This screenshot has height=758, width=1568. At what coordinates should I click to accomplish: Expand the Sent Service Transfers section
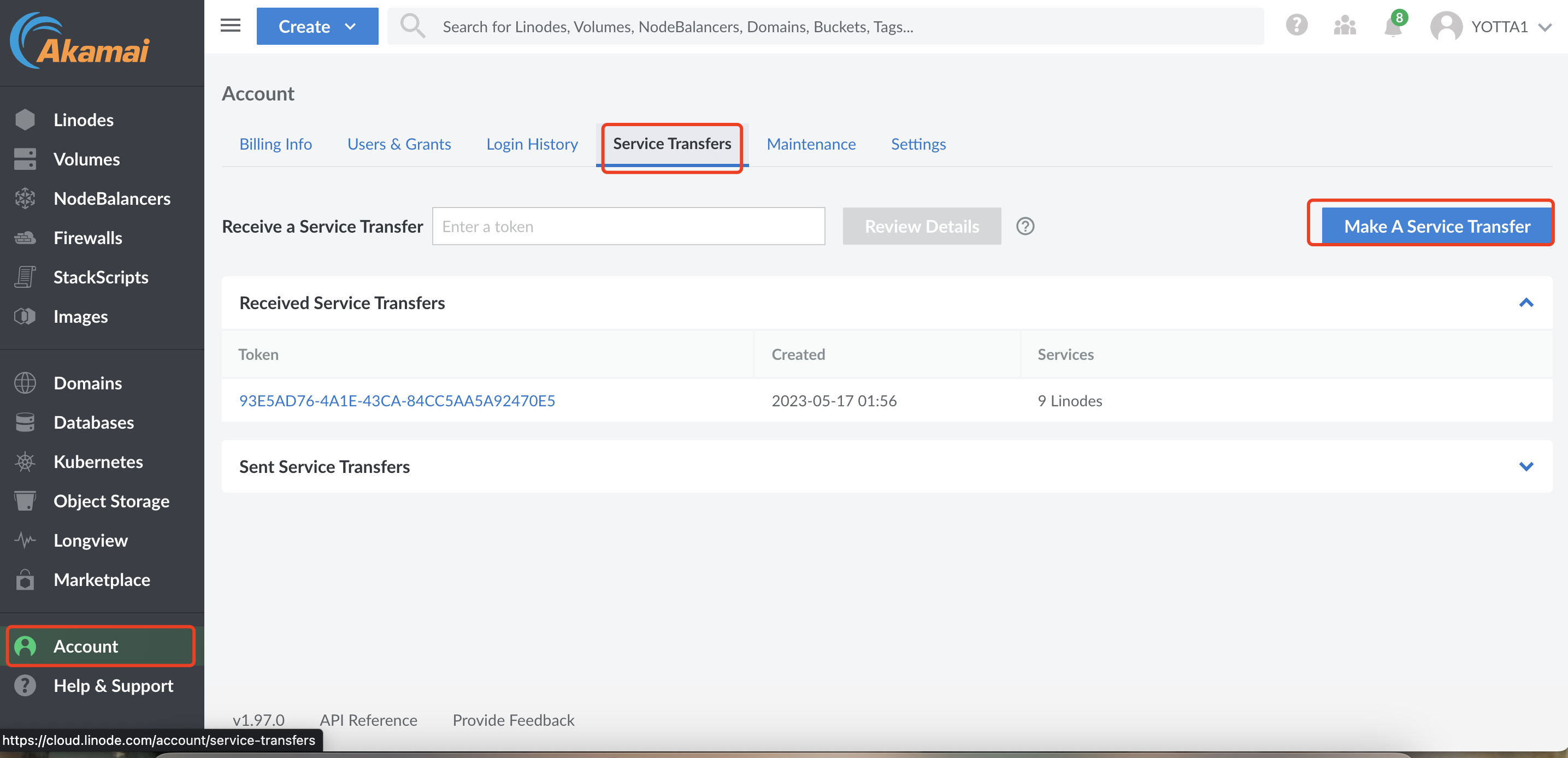(1525, 466)
